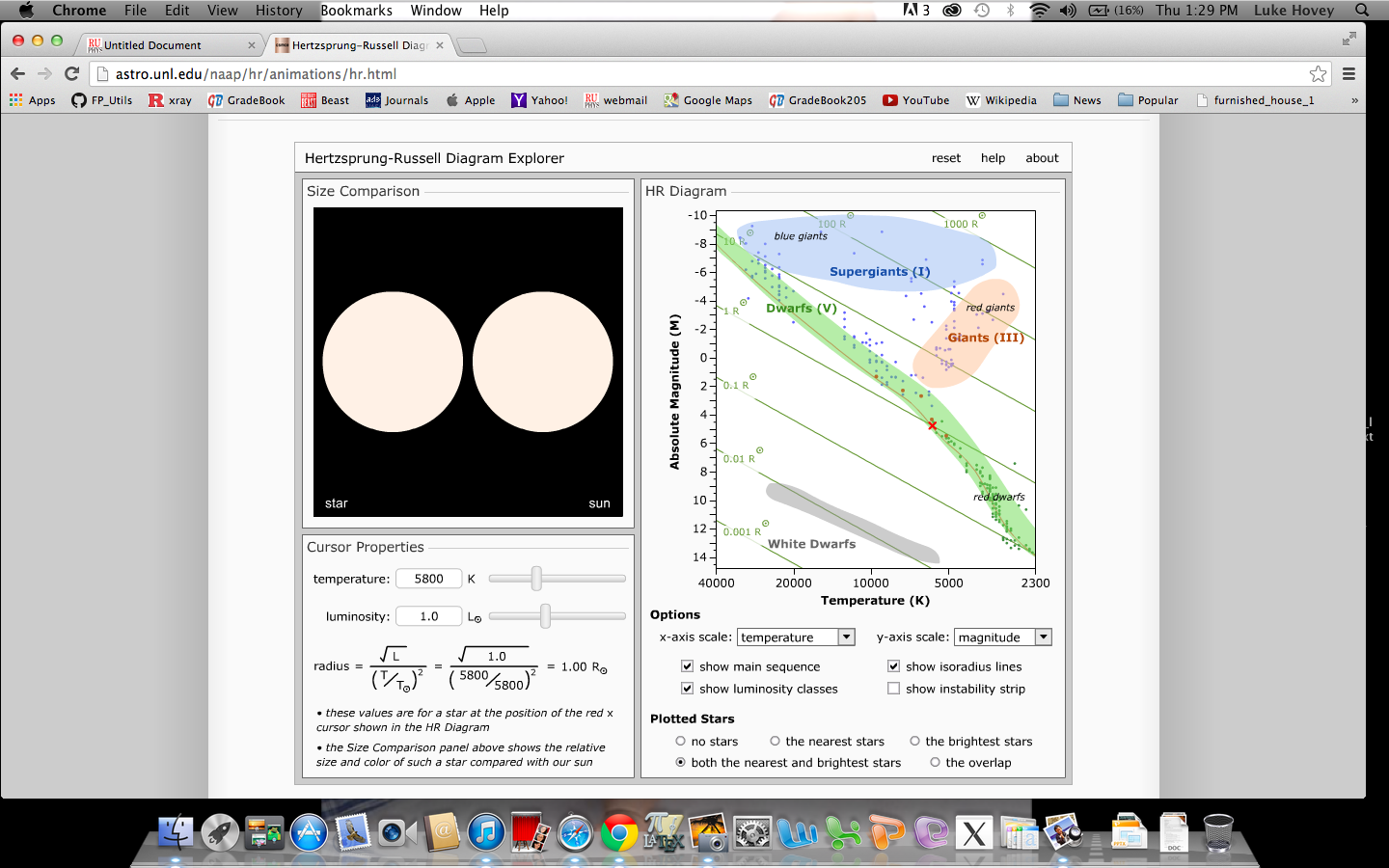
Task: Open the Wikipedia bookmark
Action: point(1001,100)
